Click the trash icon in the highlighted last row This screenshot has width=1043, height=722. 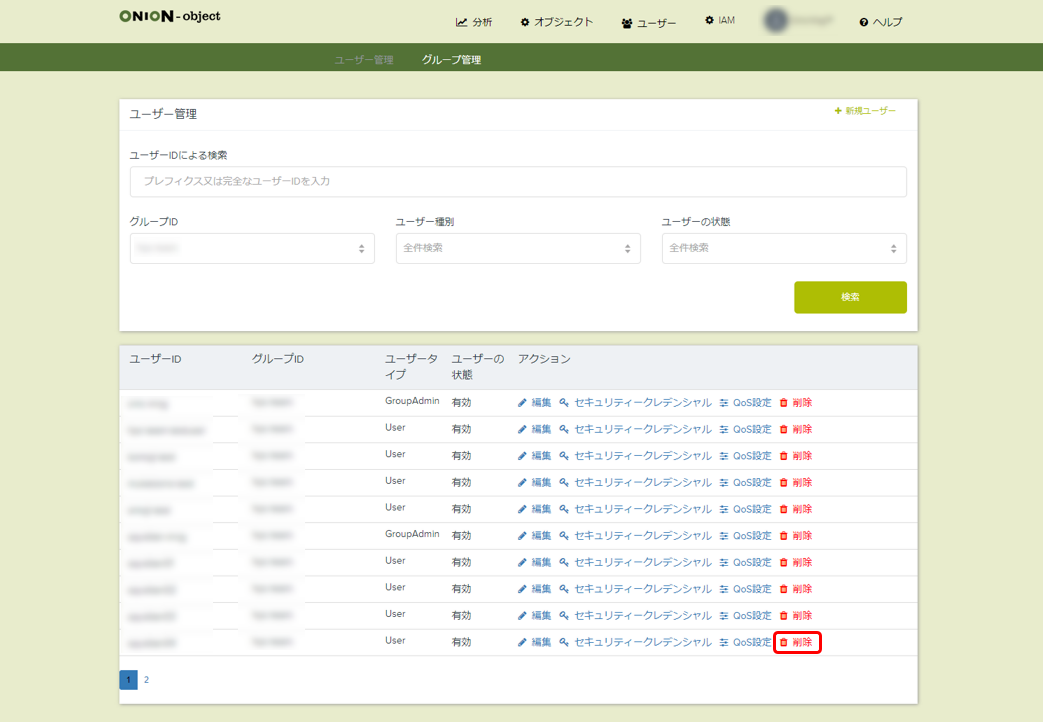coord(784,642)
